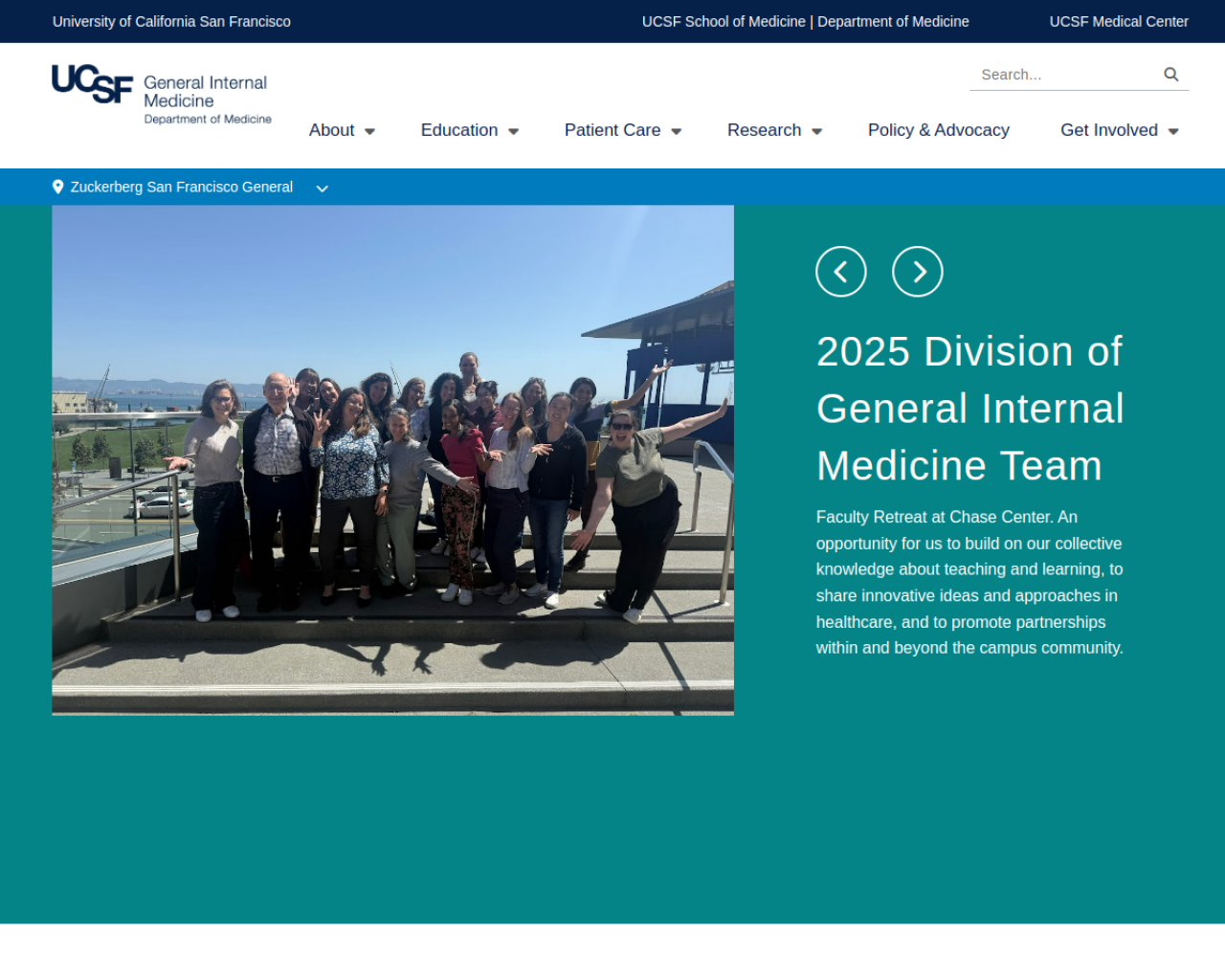Image resolution: width=1225 pixels, height=980 pixels.
Task: Click the location pin icon
Action: 58,187
